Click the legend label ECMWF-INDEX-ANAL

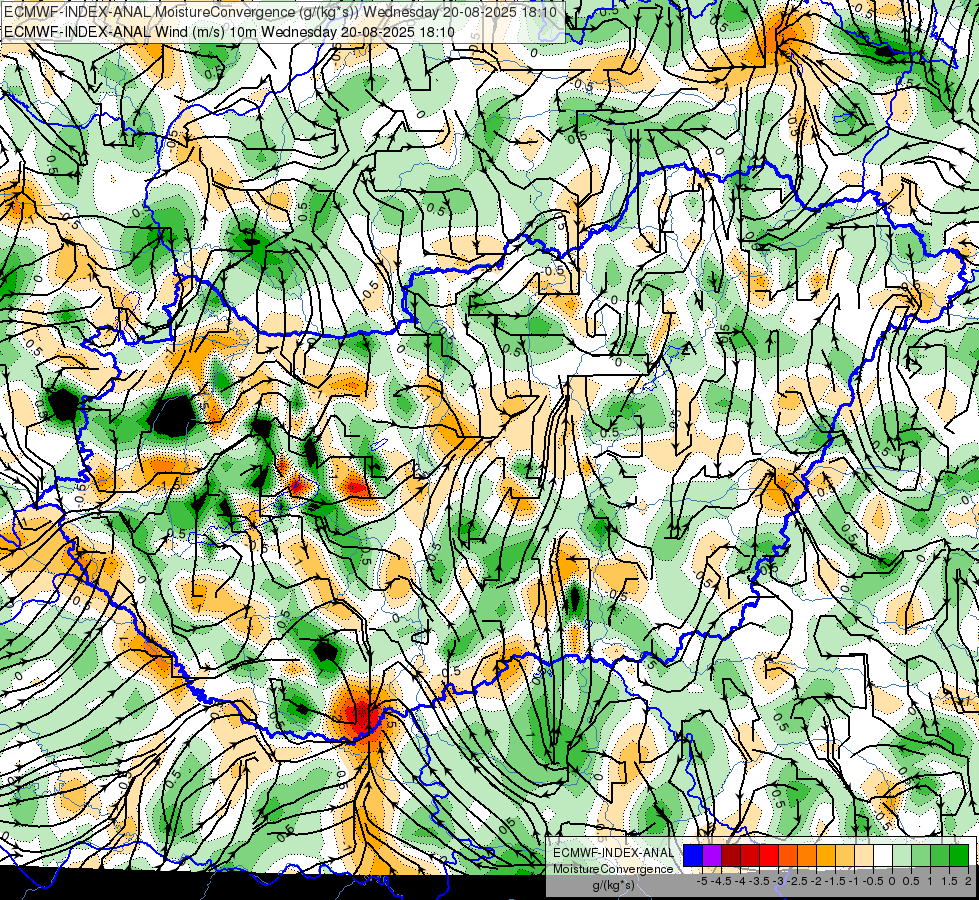613,853
